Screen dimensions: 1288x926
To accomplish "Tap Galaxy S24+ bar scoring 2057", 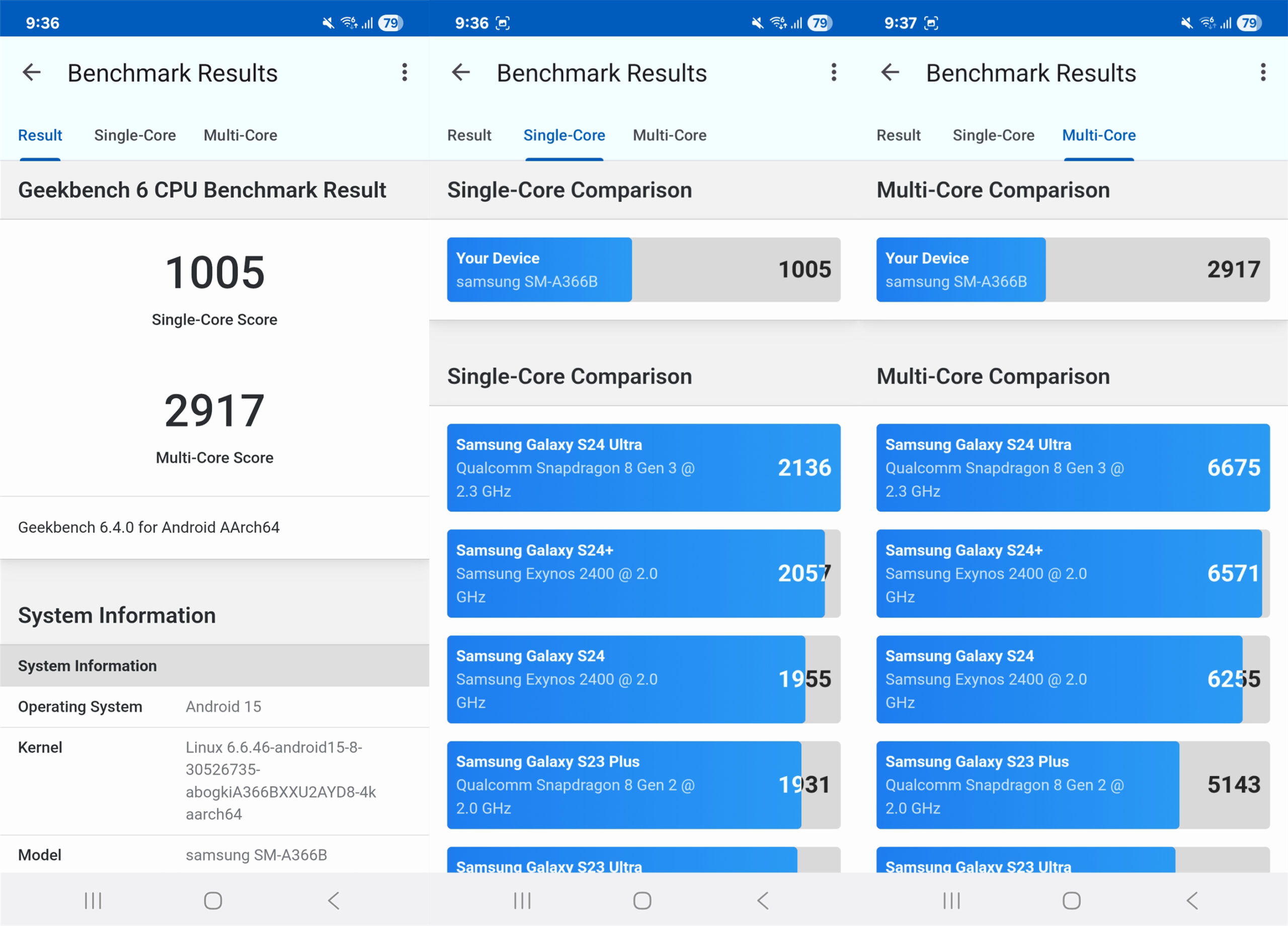I will [643, 573].
